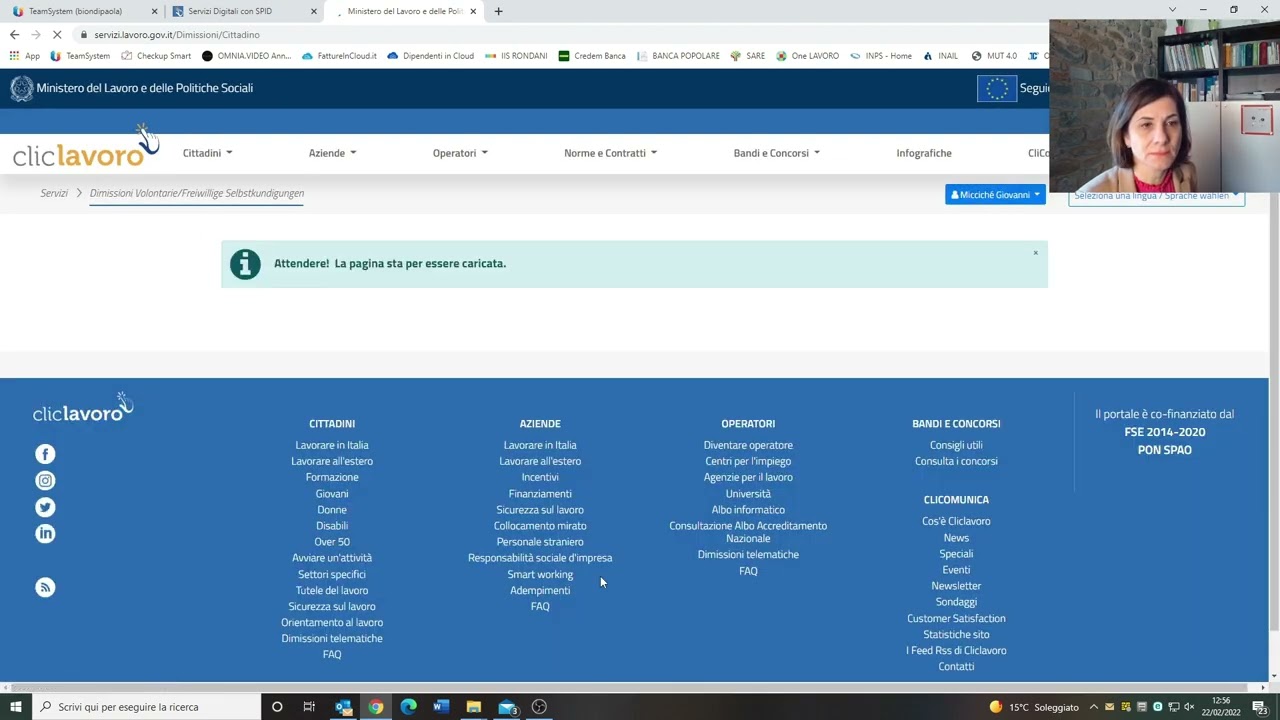This screenshot has width=1280, height=720.
Task: Open Word from the taskbar
Action: point(441,707)
